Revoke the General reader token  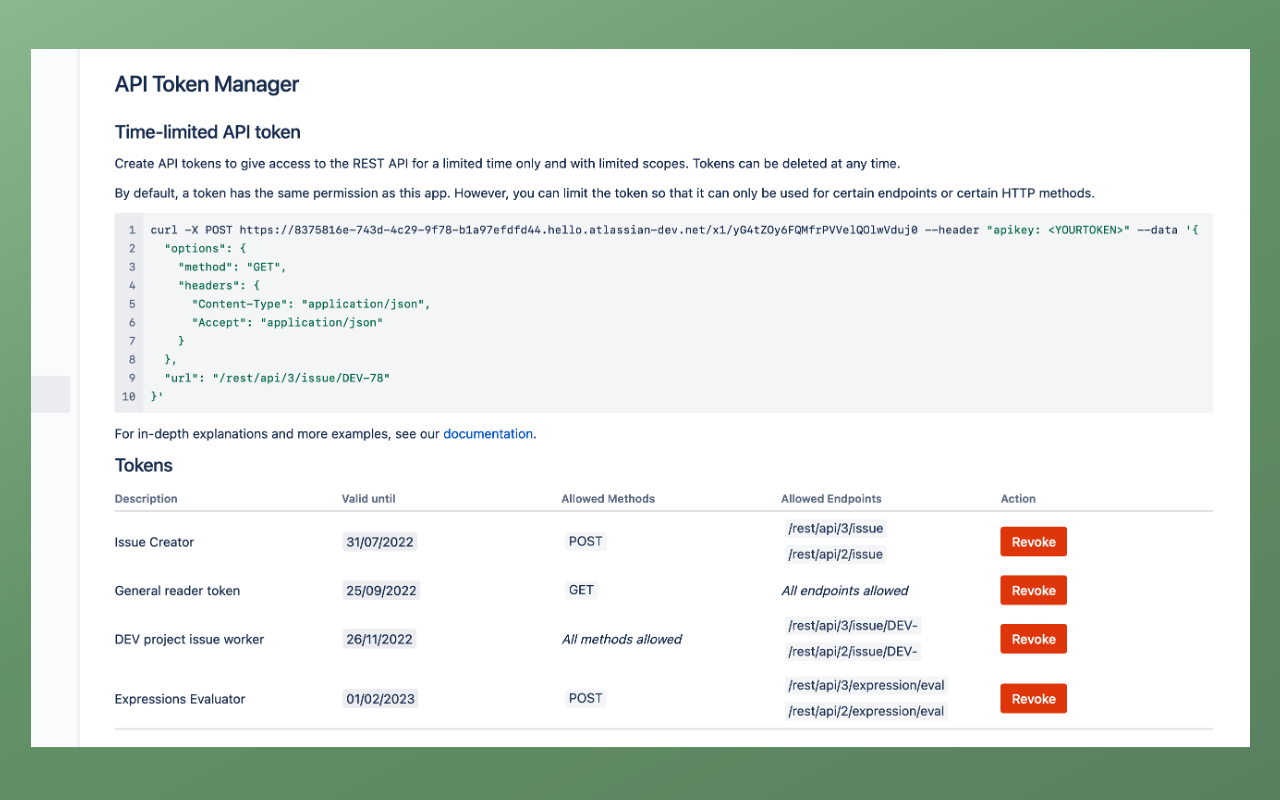pyautogui.click(x=1033, y=590)
